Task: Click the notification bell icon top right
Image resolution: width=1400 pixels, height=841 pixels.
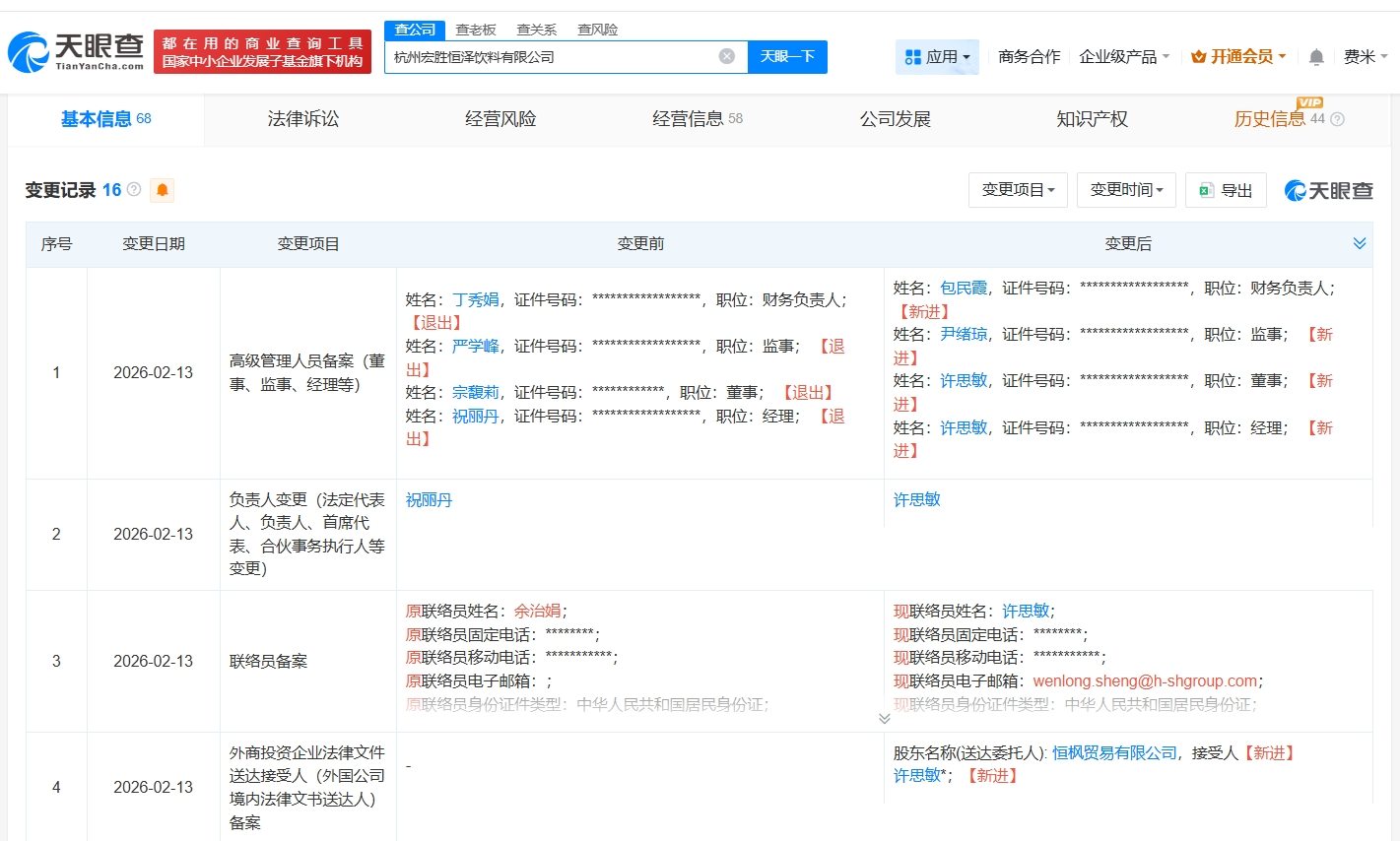Action: [1315, 57]
